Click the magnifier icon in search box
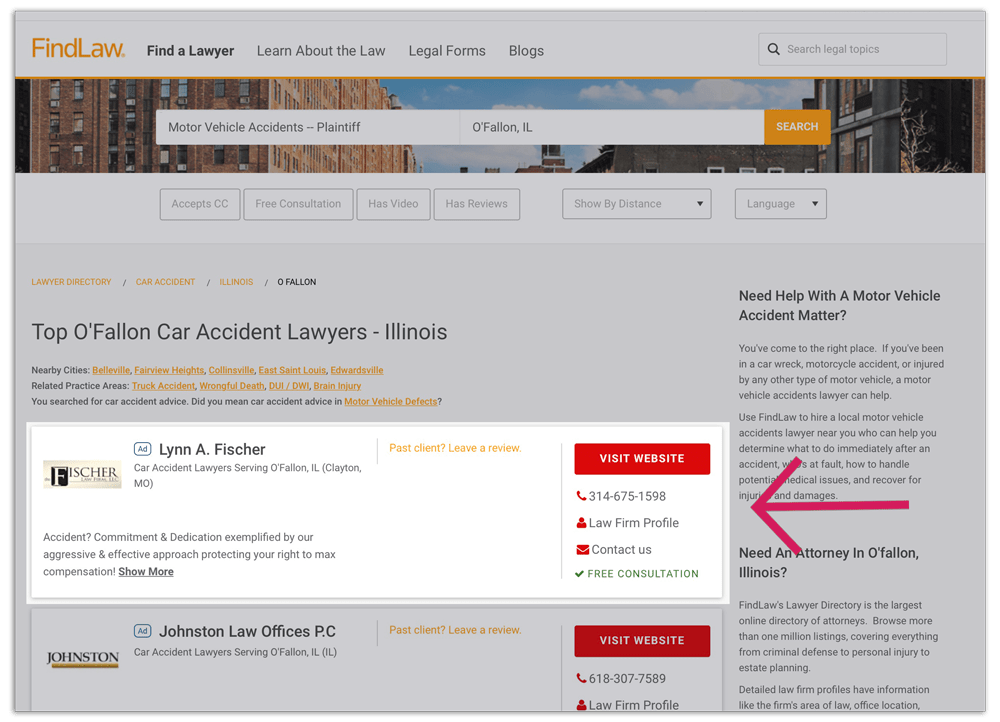The image size is (1000, 722). click(773, 49)
